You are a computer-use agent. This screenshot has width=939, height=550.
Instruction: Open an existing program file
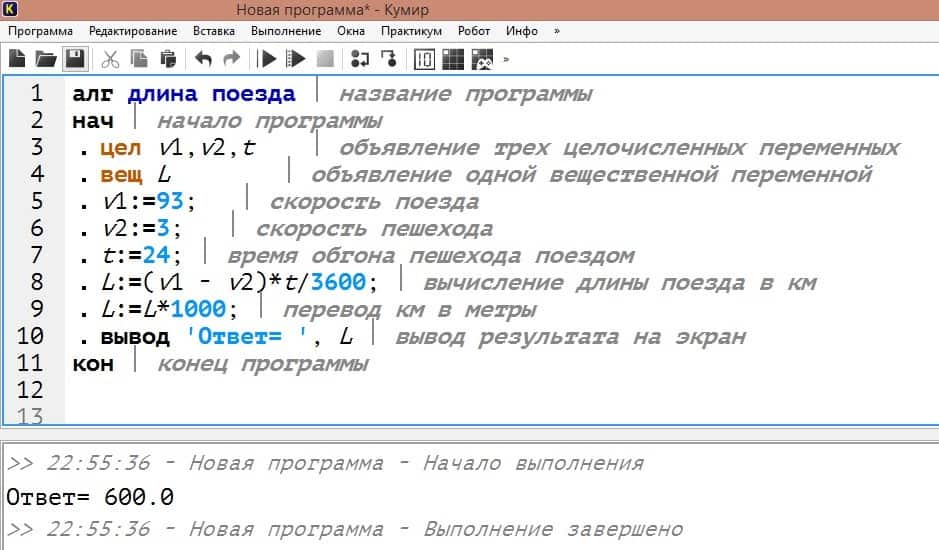[46, 59]
